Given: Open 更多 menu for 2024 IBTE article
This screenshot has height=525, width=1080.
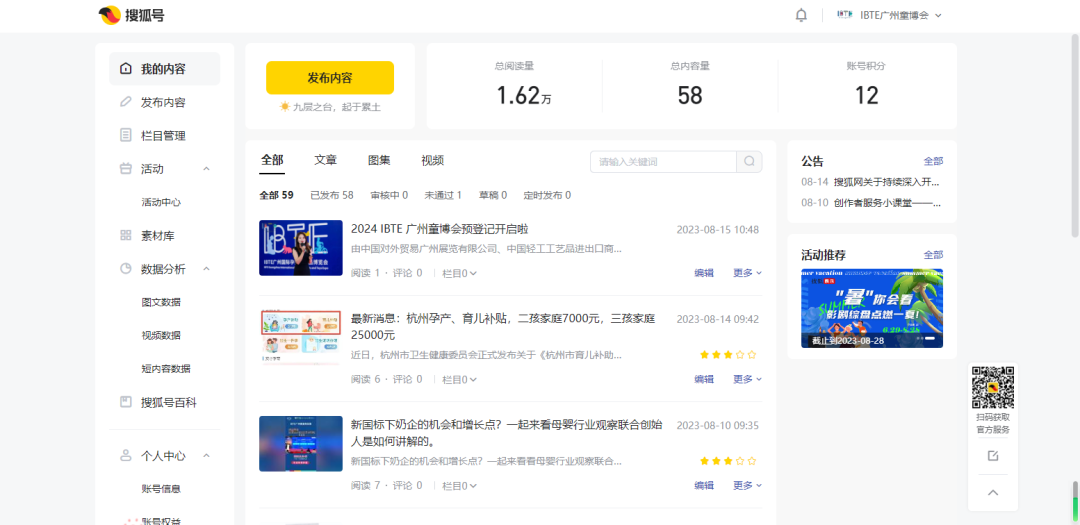Looking at the screenshot, I should [747, 273].
